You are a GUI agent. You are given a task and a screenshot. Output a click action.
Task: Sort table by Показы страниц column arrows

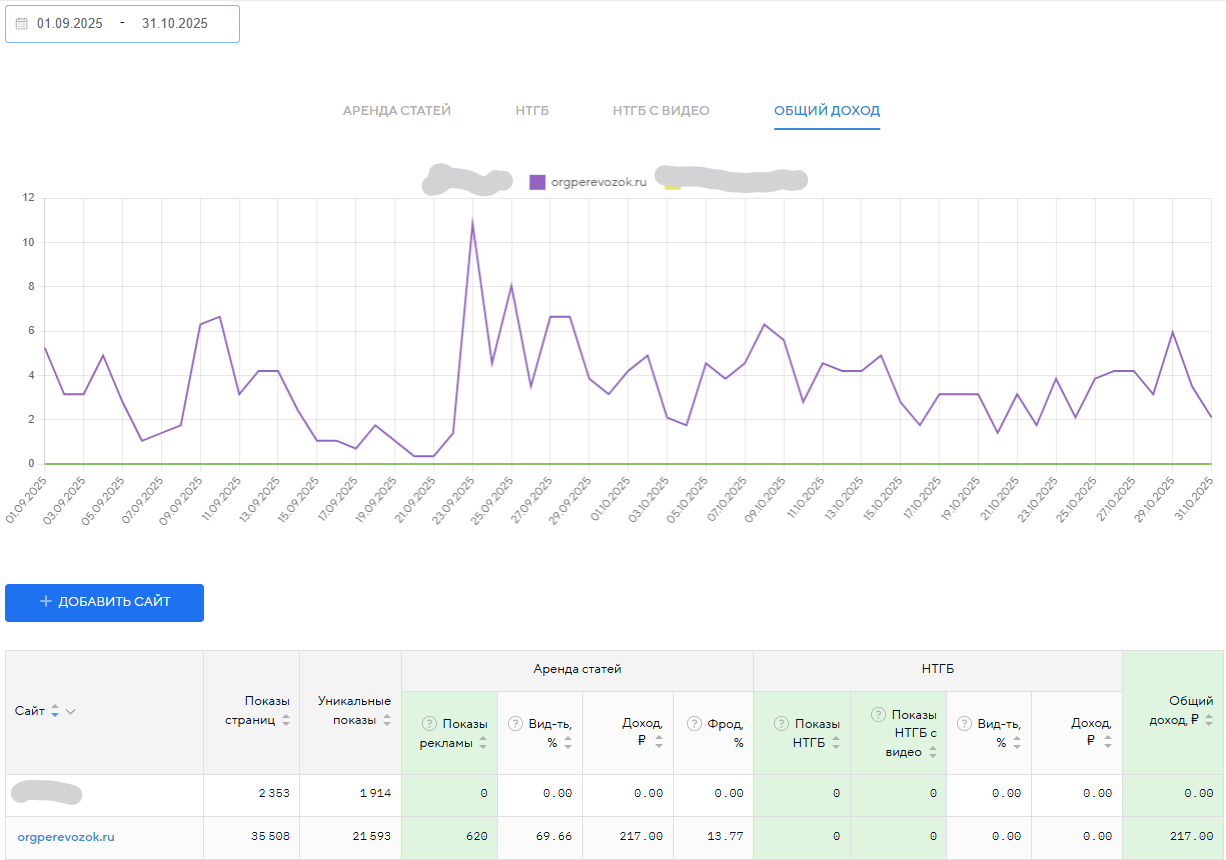point(286,720)
